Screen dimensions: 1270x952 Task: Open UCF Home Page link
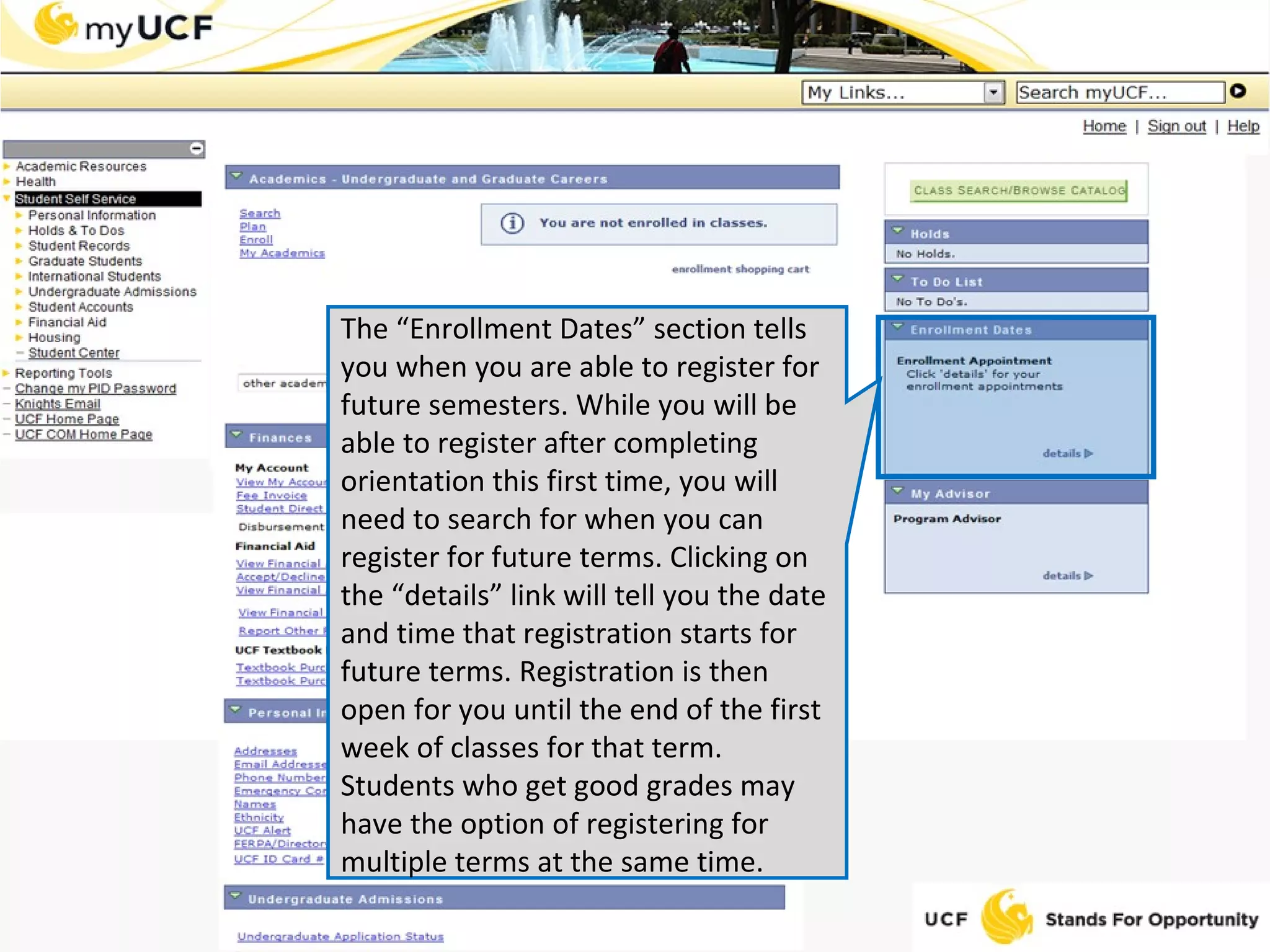click(66, 419)
